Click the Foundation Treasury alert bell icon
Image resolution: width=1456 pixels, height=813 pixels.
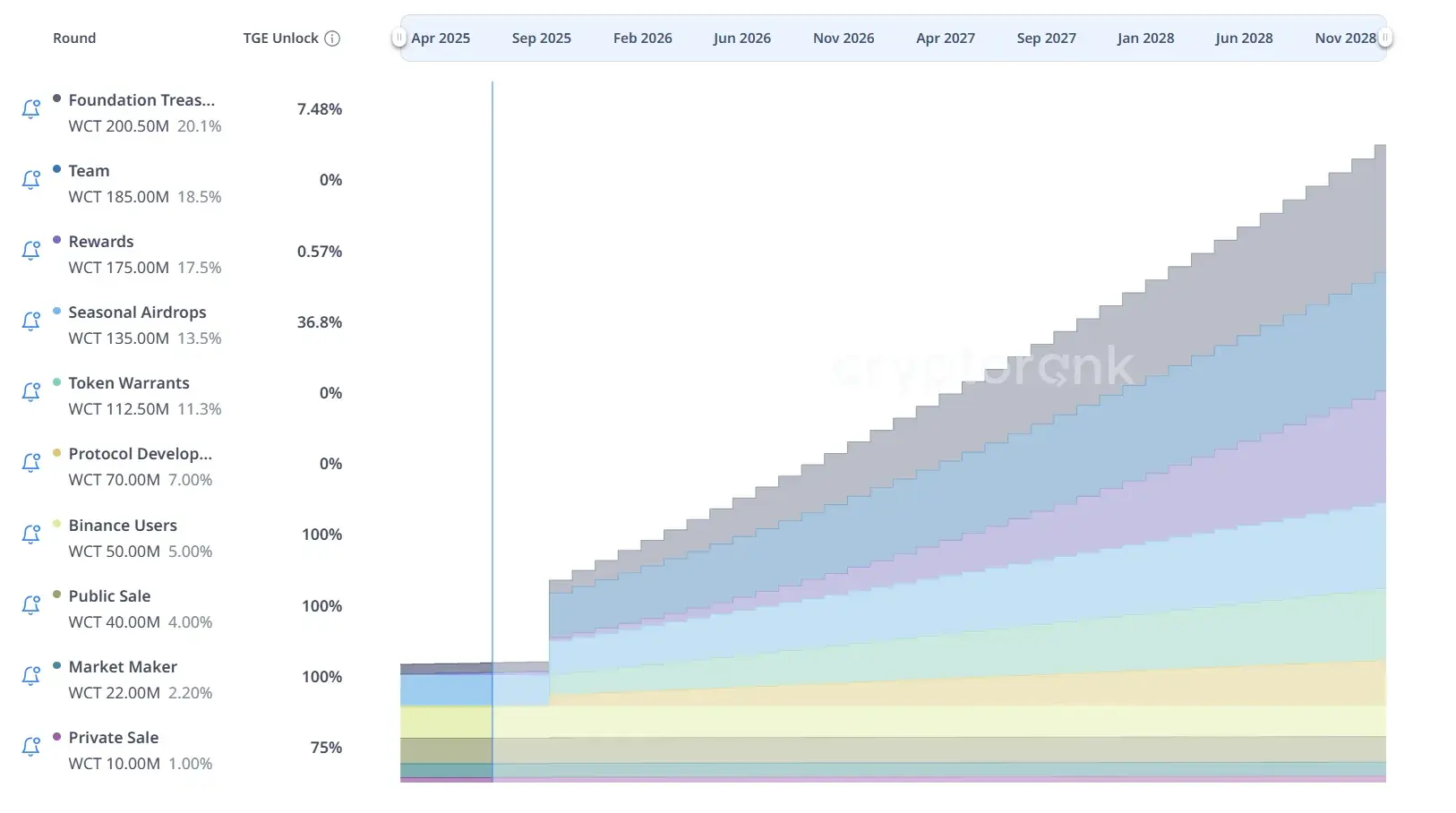[x=31, y=109]
